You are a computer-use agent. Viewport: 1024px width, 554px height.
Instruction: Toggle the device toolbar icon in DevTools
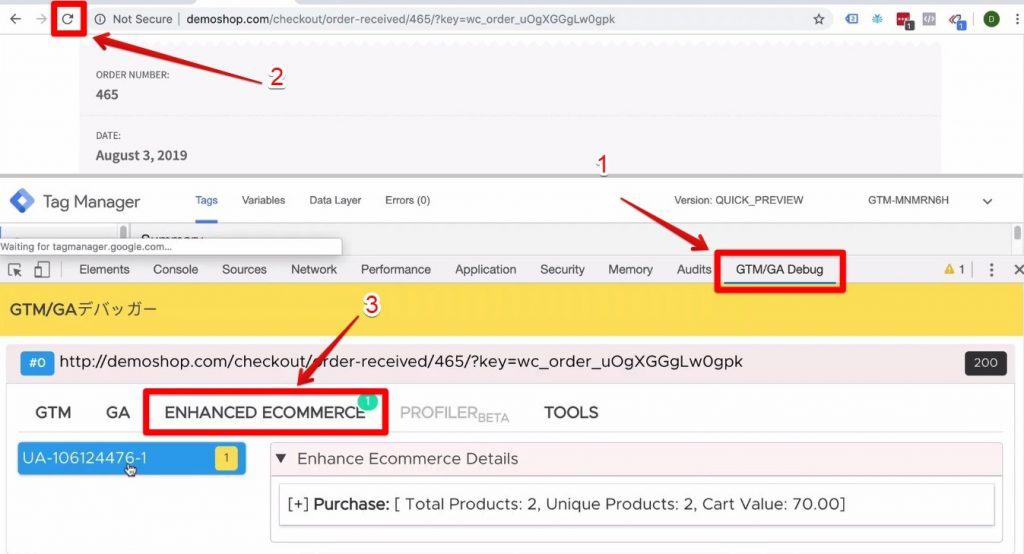click(x=42, y=270)
